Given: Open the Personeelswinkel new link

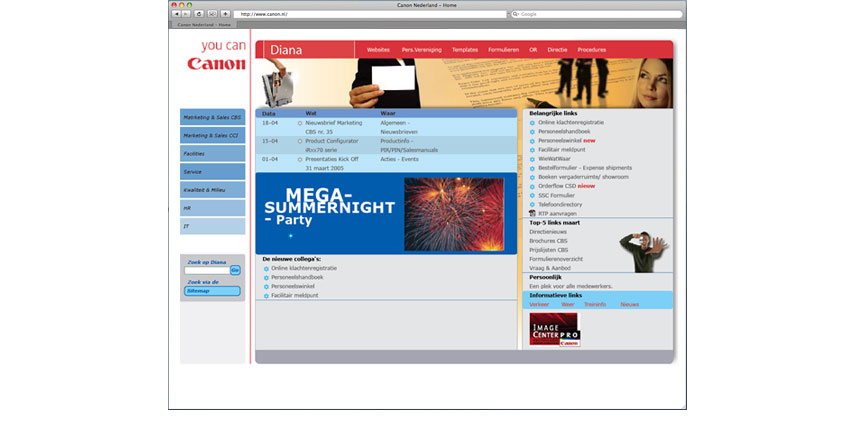Looking at the screenshot, I should (567, 141).
